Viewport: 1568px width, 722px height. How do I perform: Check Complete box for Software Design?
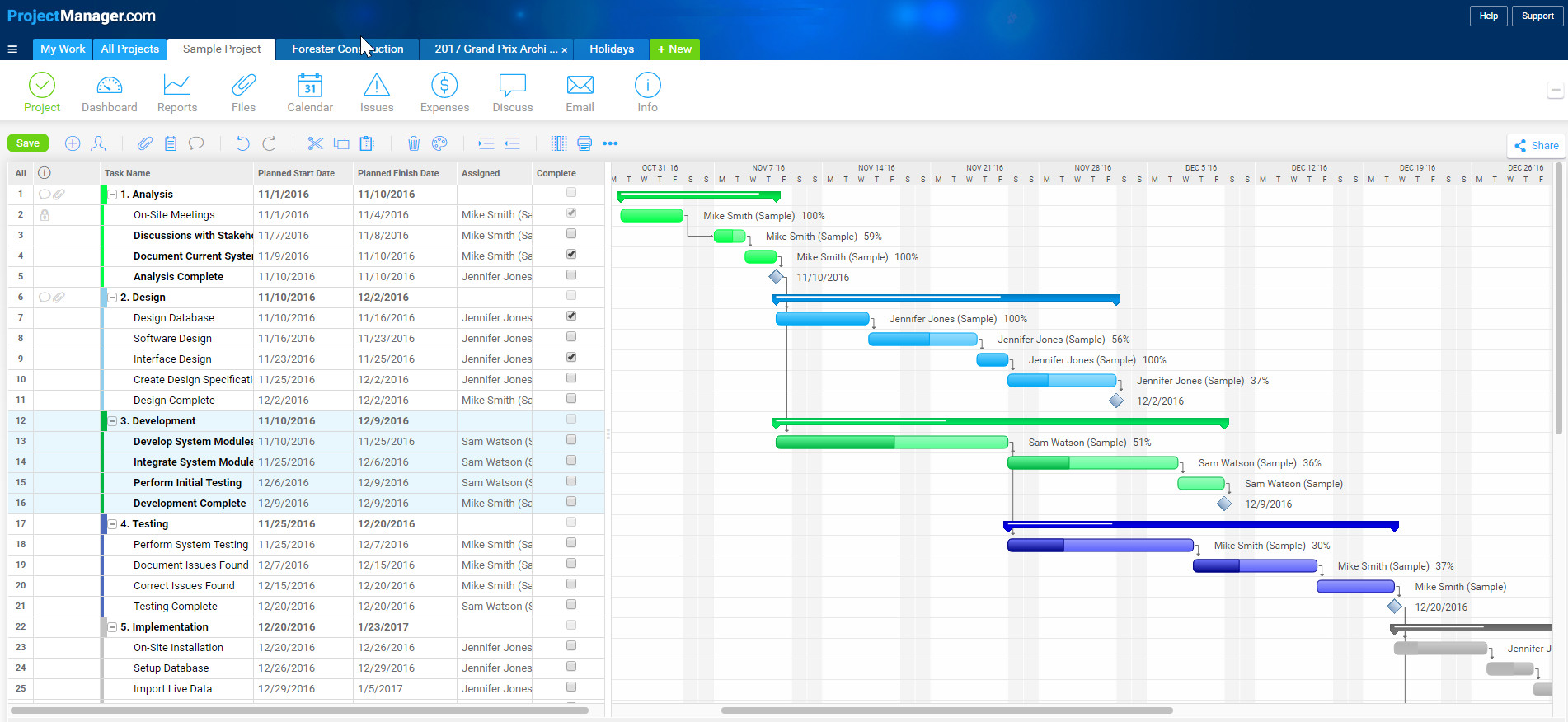(570, 337)
